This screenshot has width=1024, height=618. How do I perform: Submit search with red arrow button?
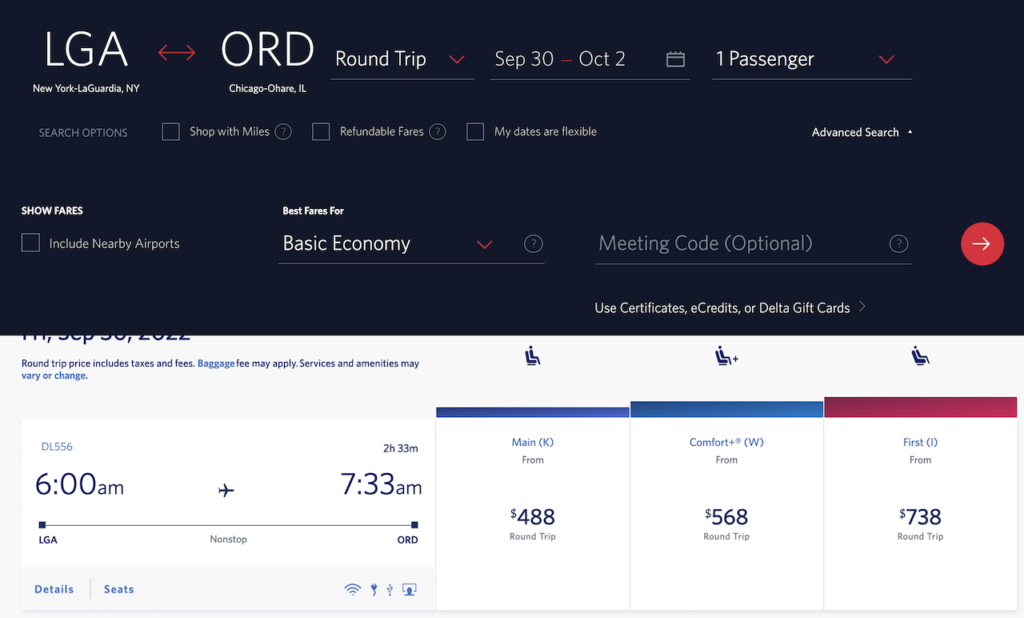[982, 244]
